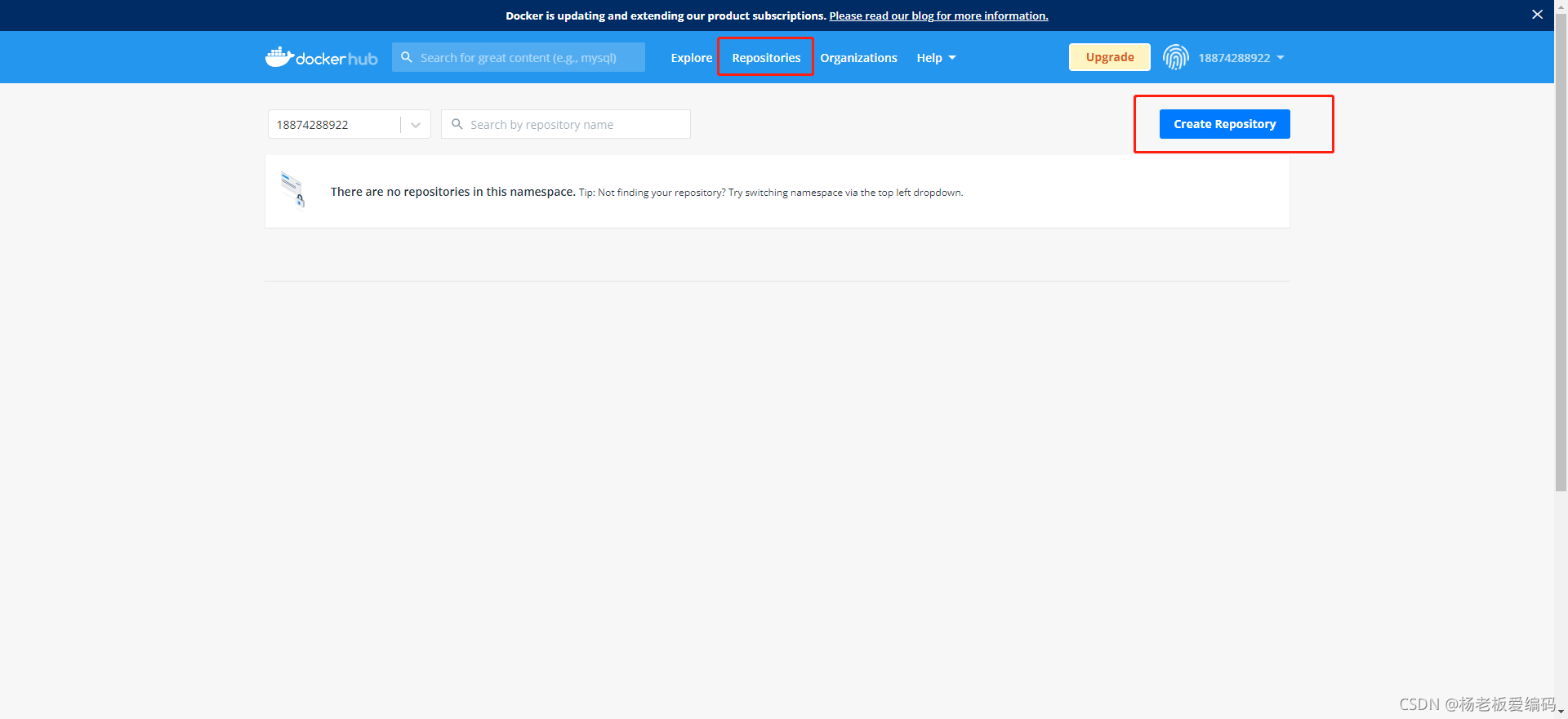Close the announcement banner with the X
The image size is (1568, 719).
(x=1537, y=15)
